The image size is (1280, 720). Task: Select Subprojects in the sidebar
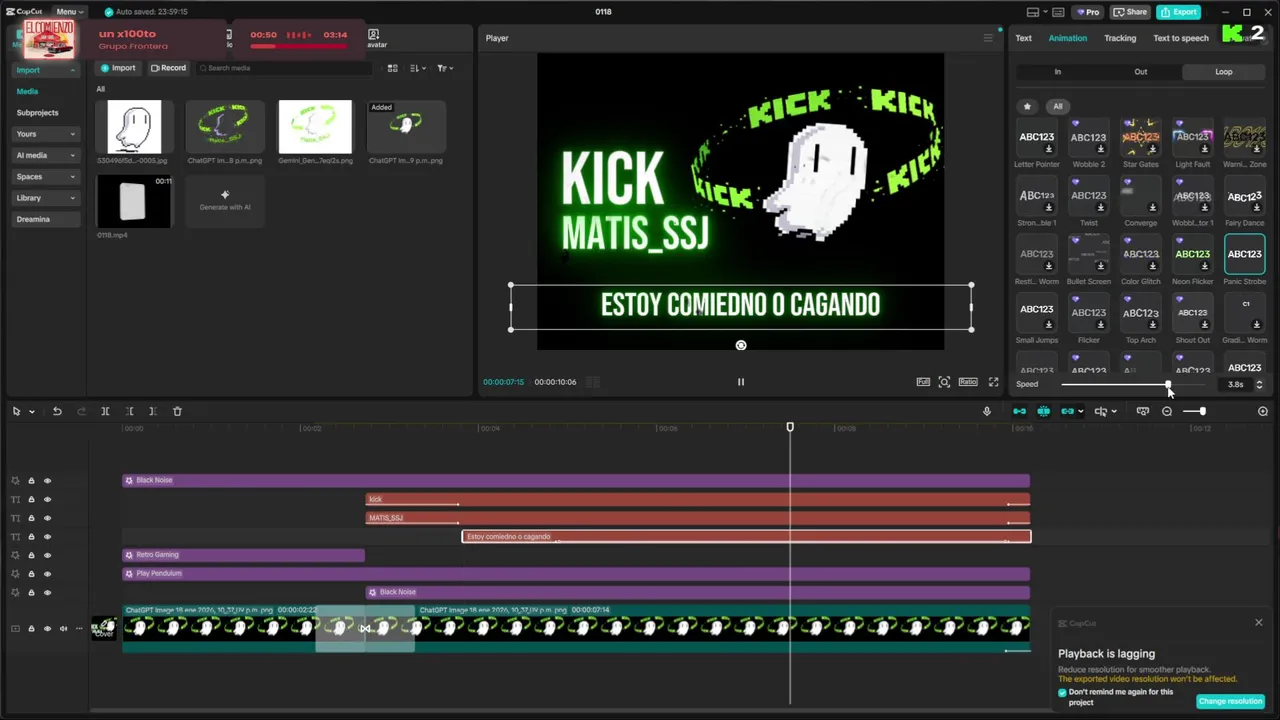[37, 113]
